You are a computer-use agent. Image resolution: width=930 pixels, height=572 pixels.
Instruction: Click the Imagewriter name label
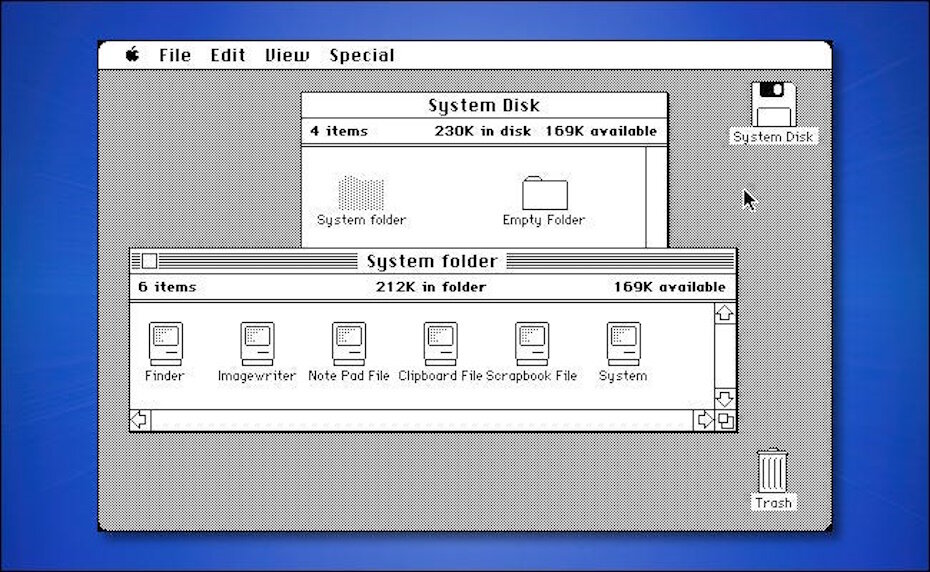[257, 376]
